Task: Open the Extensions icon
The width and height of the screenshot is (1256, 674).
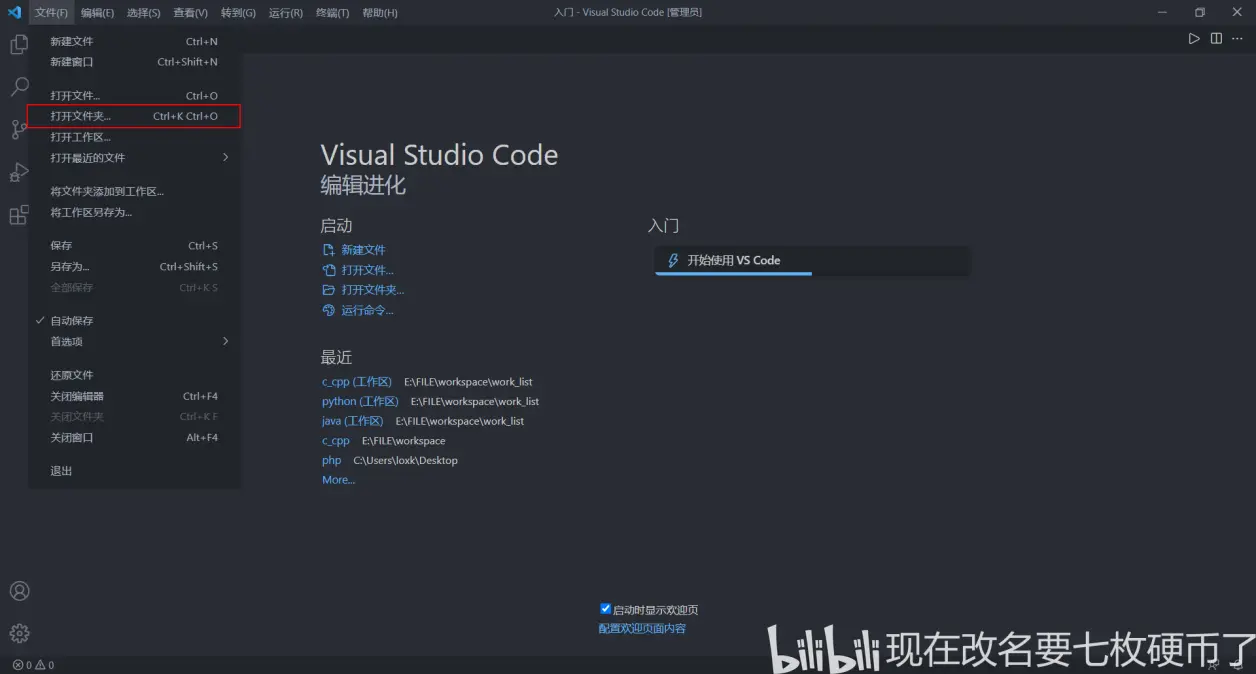Action: click(x=19, y=214)
